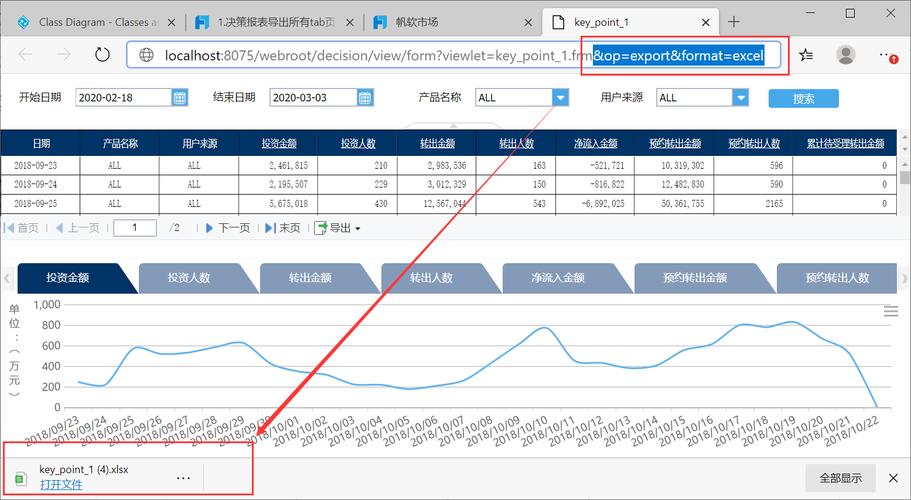Click the browser forward arrow

63,55
